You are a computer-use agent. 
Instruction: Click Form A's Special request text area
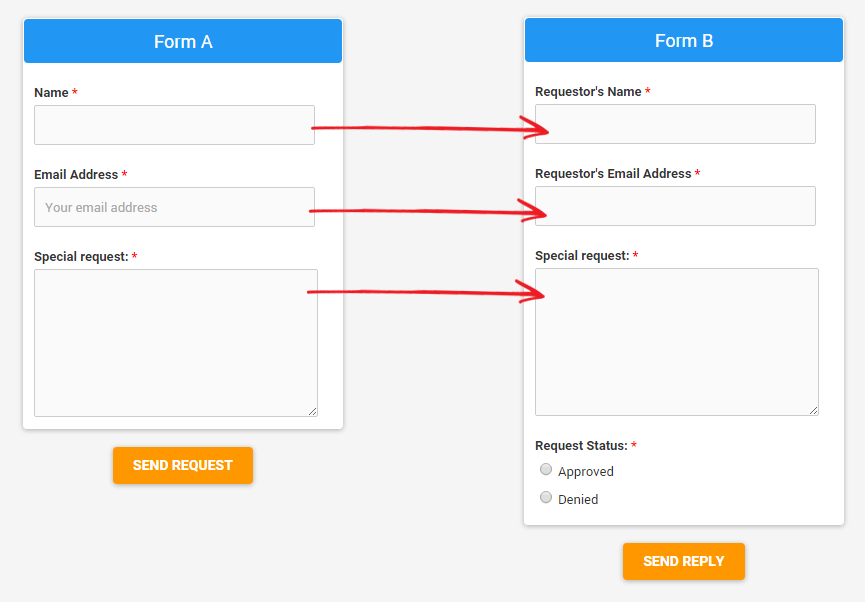[x=175, y=340]
